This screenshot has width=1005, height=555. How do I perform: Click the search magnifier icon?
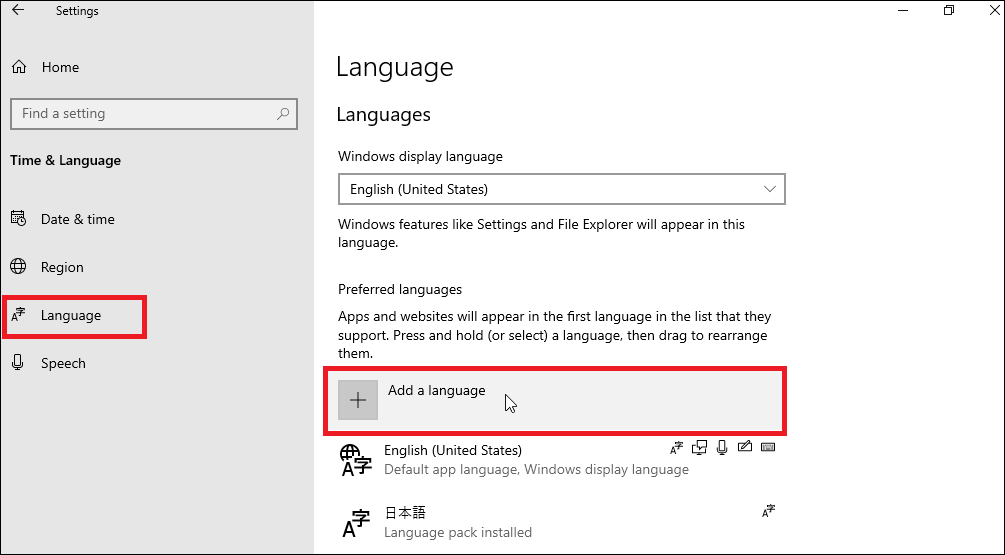[284, 114]
